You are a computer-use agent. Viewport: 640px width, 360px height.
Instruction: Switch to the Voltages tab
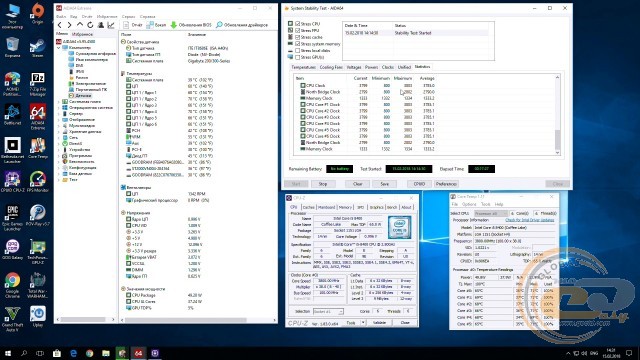click(x=354, y=67)
